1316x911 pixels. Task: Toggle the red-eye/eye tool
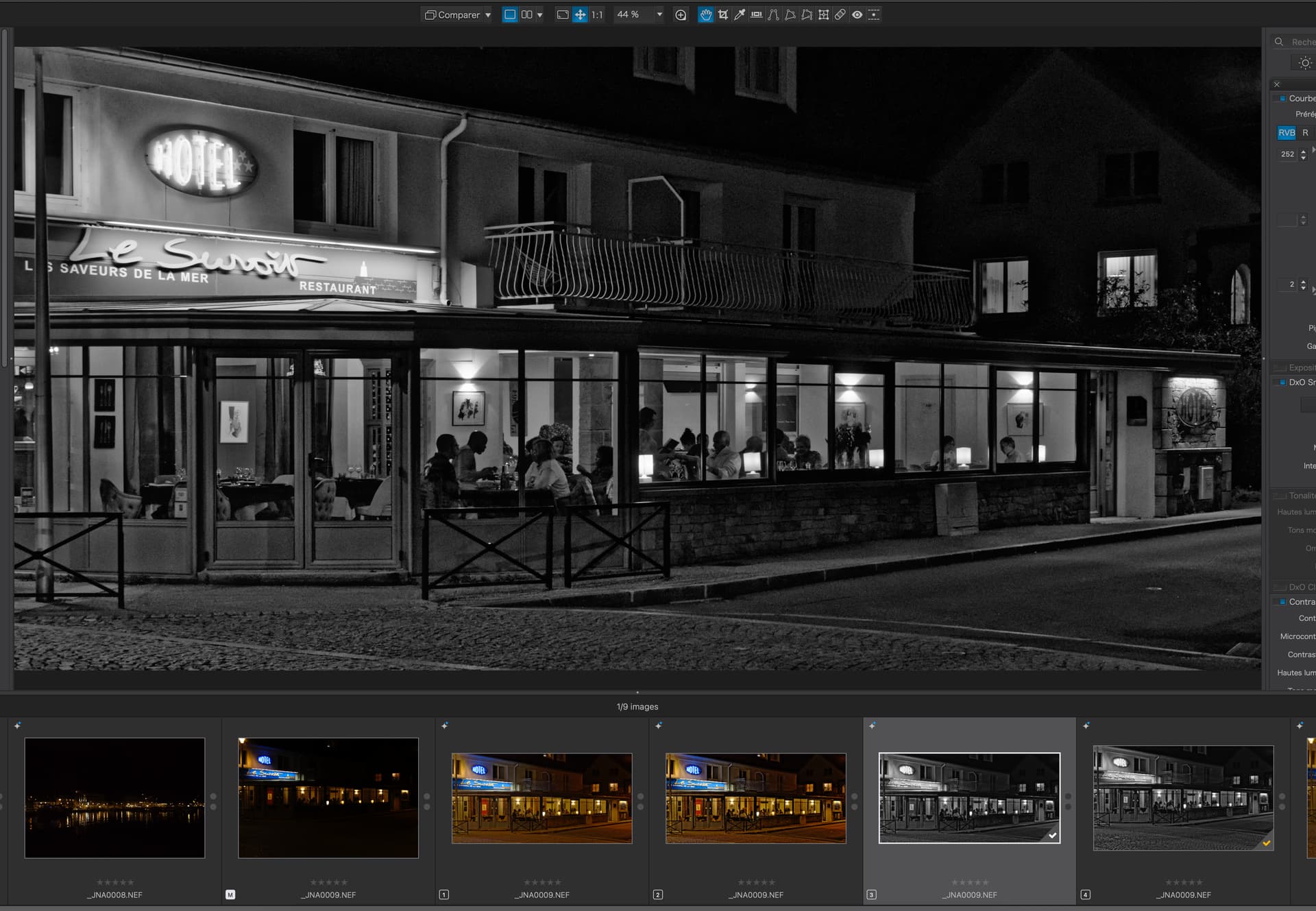coord(857,14)
